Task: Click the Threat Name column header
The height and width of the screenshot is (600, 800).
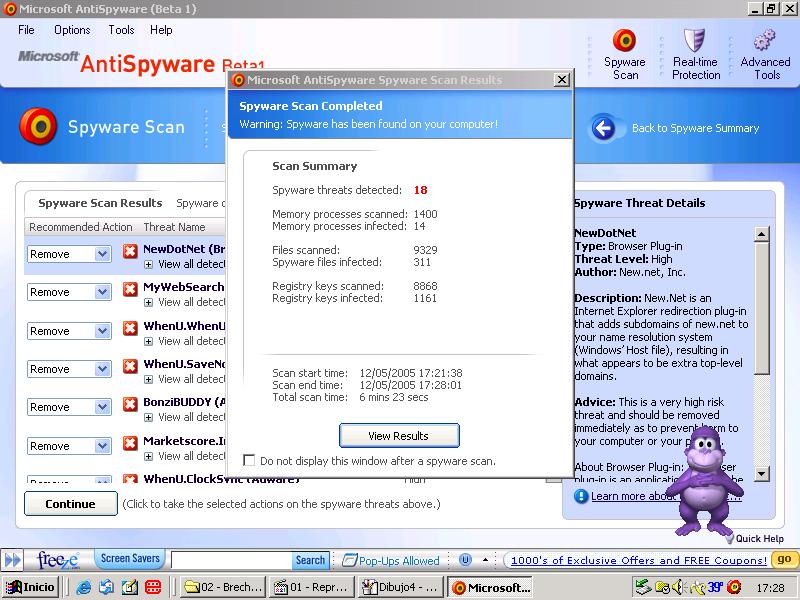Action: click(x=174, y=227)
